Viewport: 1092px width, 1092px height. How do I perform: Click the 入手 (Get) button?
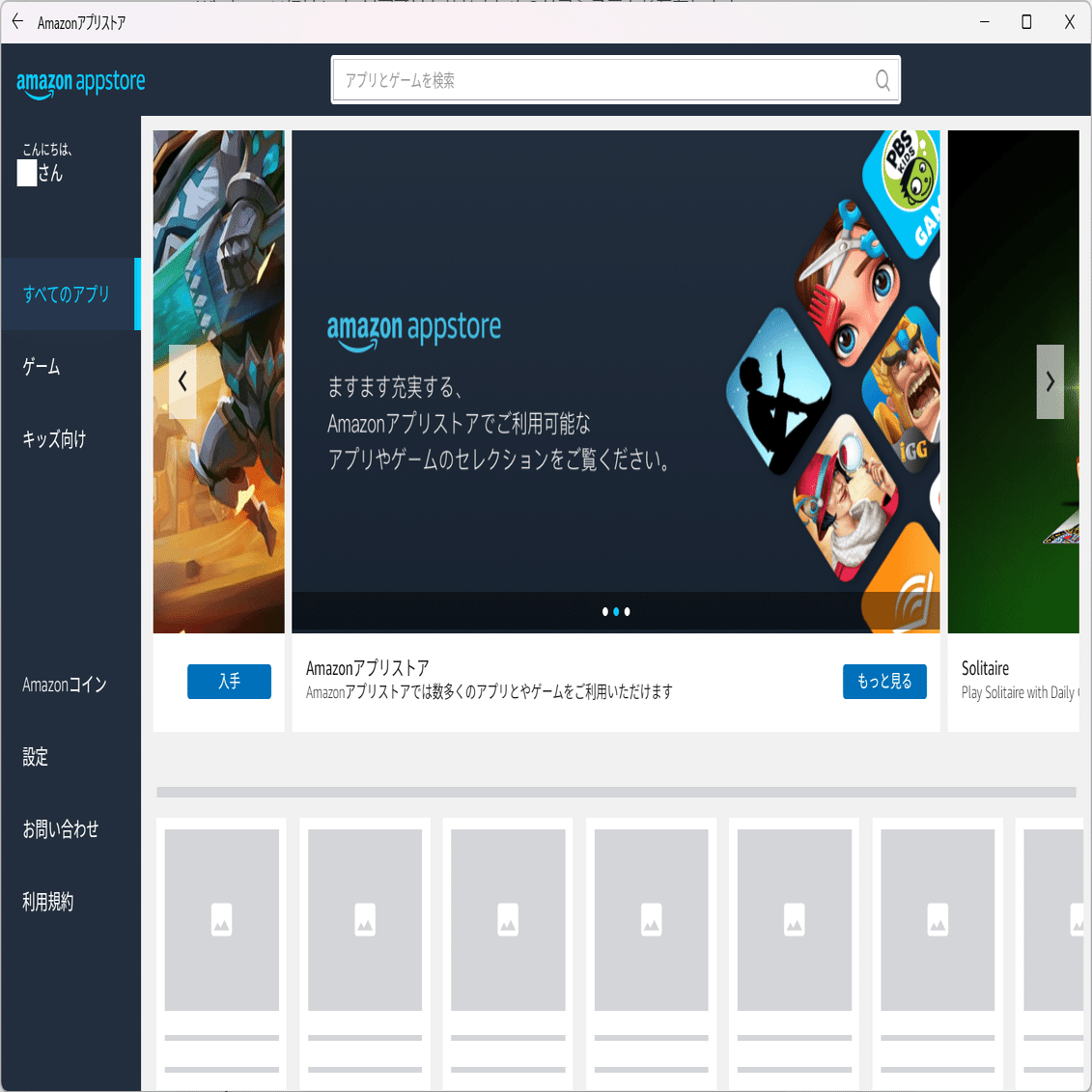(229, 682)
